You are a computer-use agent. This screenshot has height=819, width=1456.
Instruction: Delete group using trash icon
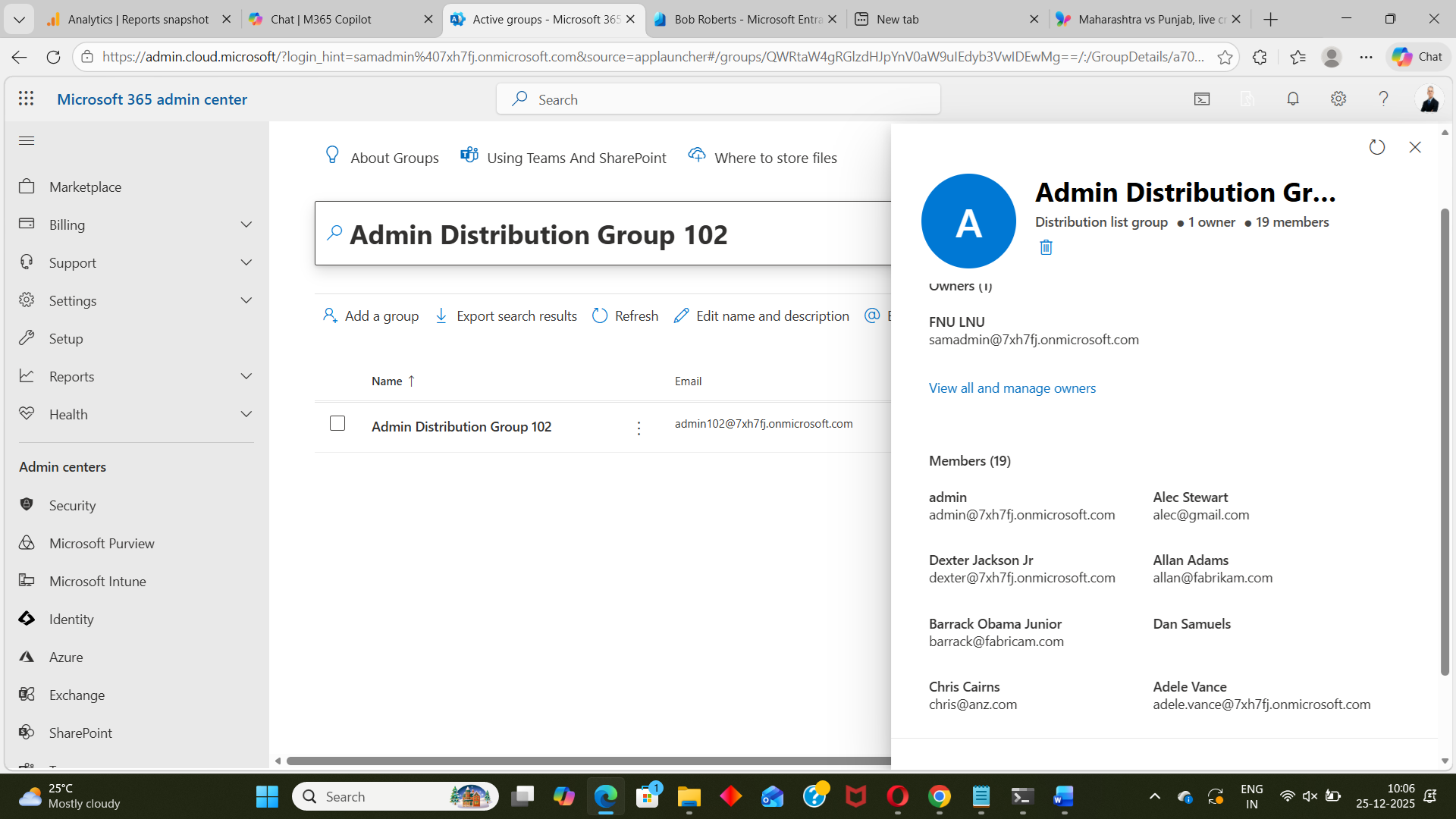tap(1046, 247)
